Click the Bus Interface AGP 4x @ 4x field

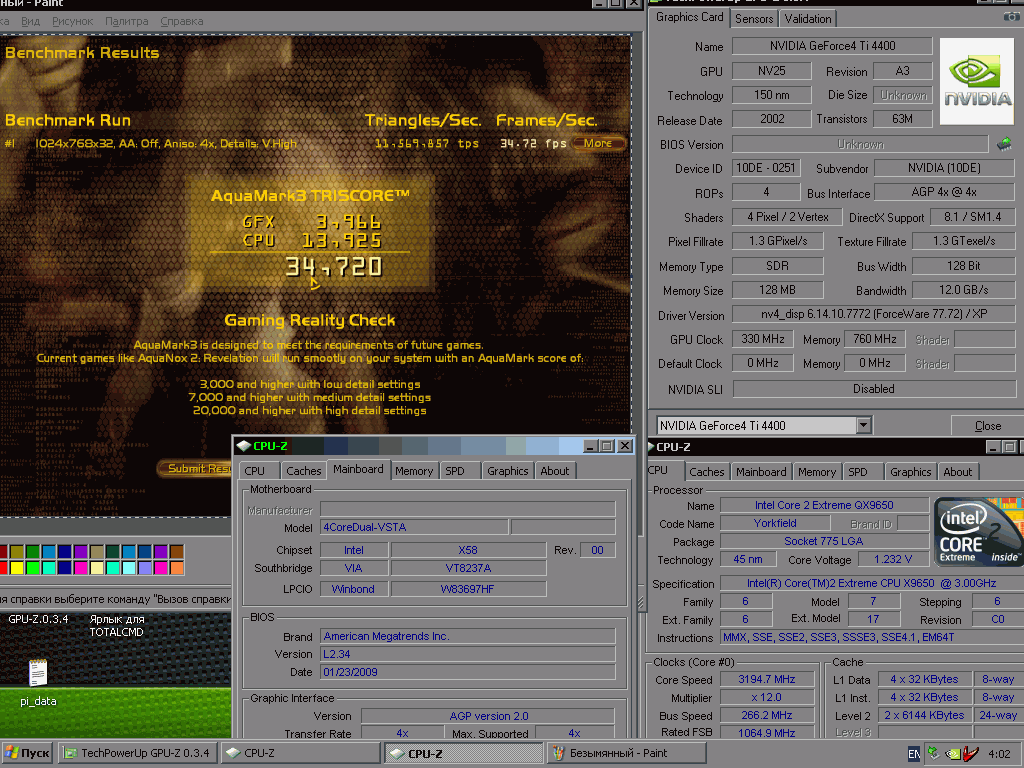pyautogui.click(x=944, y=192)
